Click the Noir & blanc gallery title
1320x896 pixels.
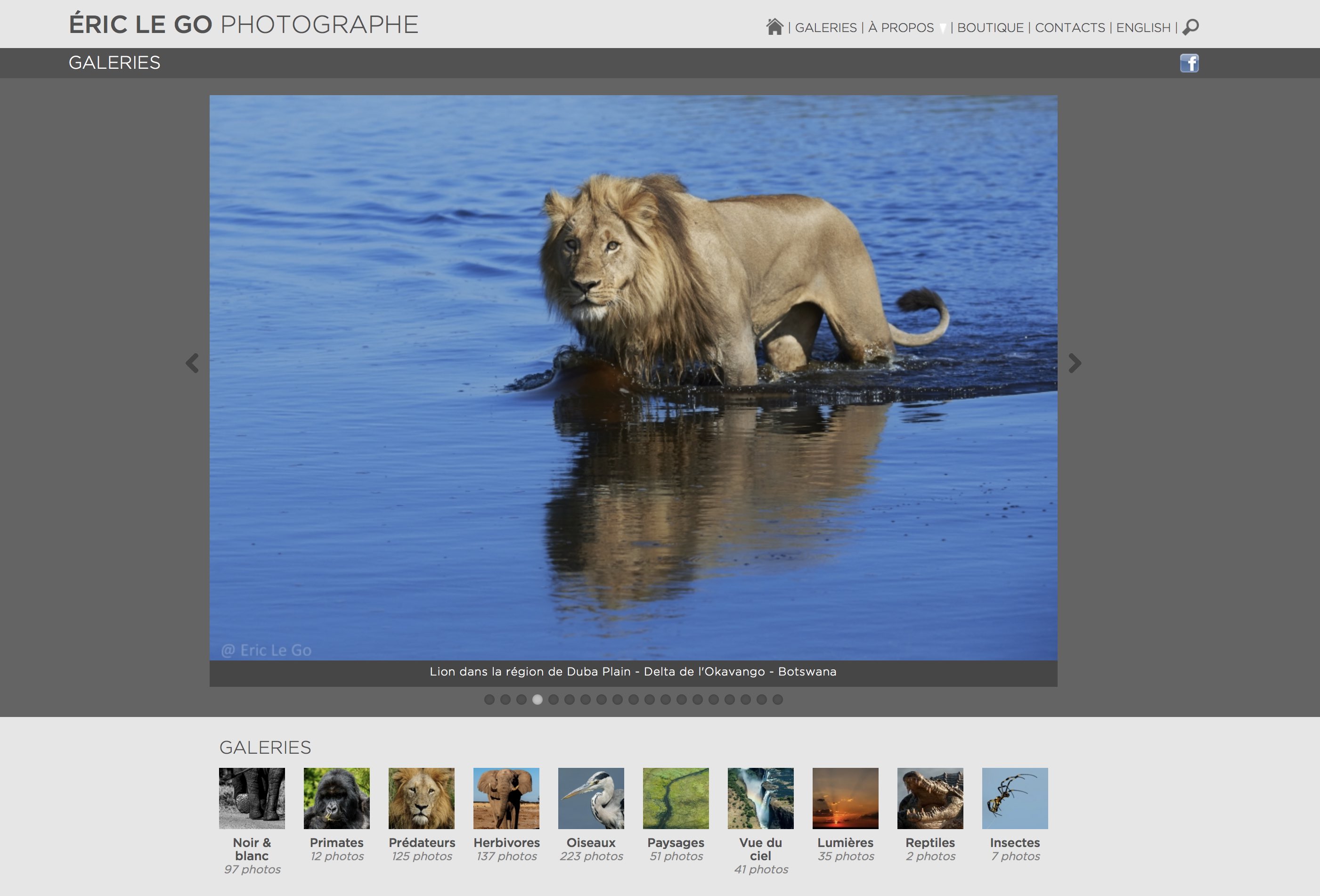click(252, 849)
